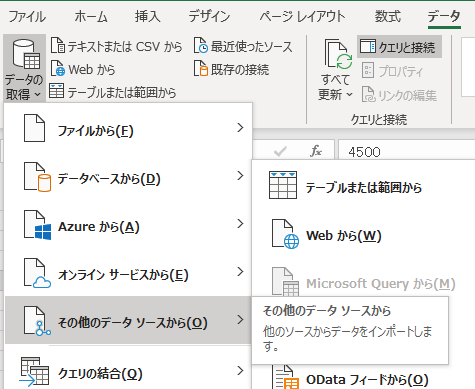Expand the すべて更新 dropdown arrow
Viewport: 475px width, 389px height.
tap(349, 95)
